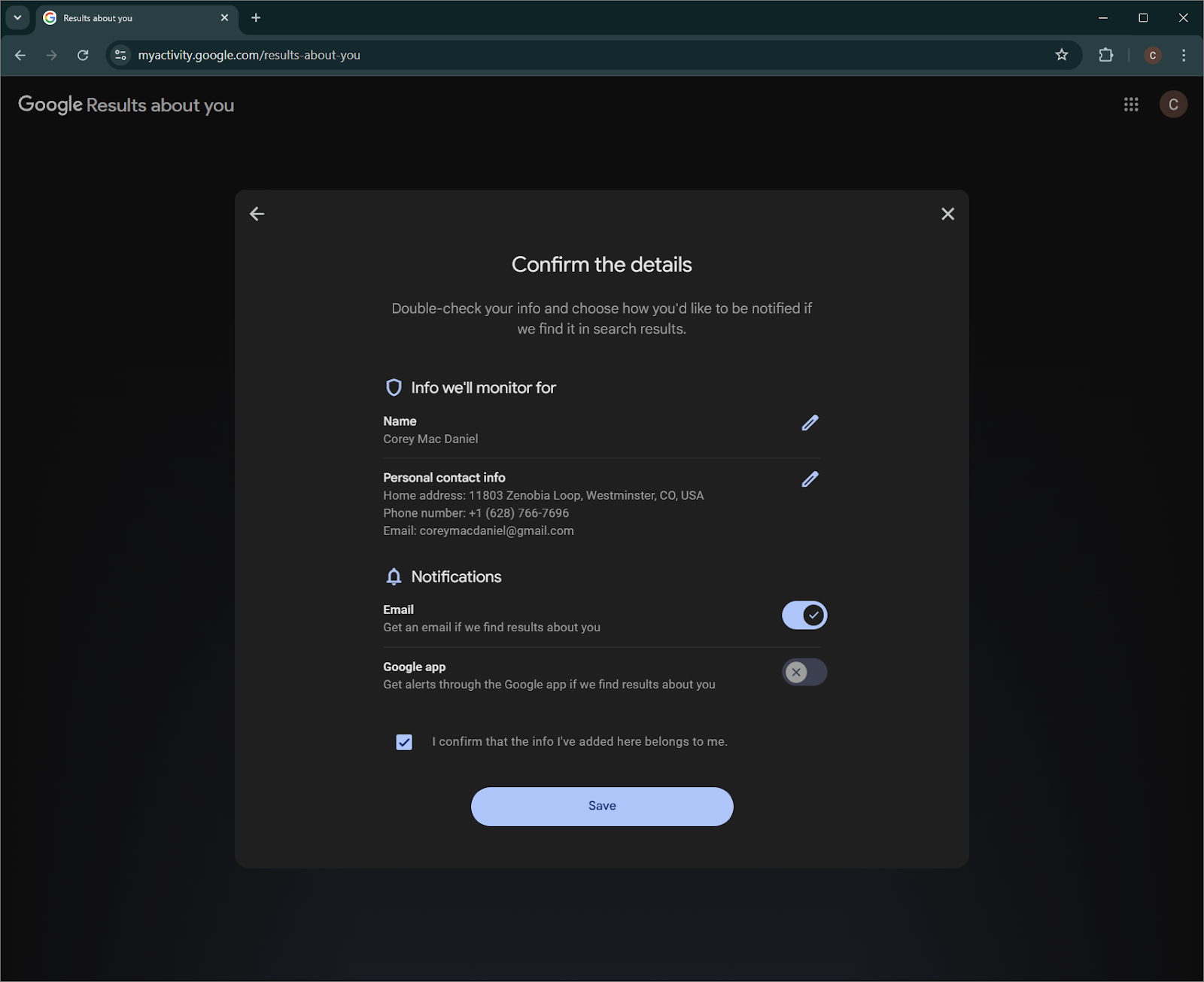The height and width of the screenshot is (982, 1204).
Task: Click the bell icon beside Notifications
Action: 394,576
